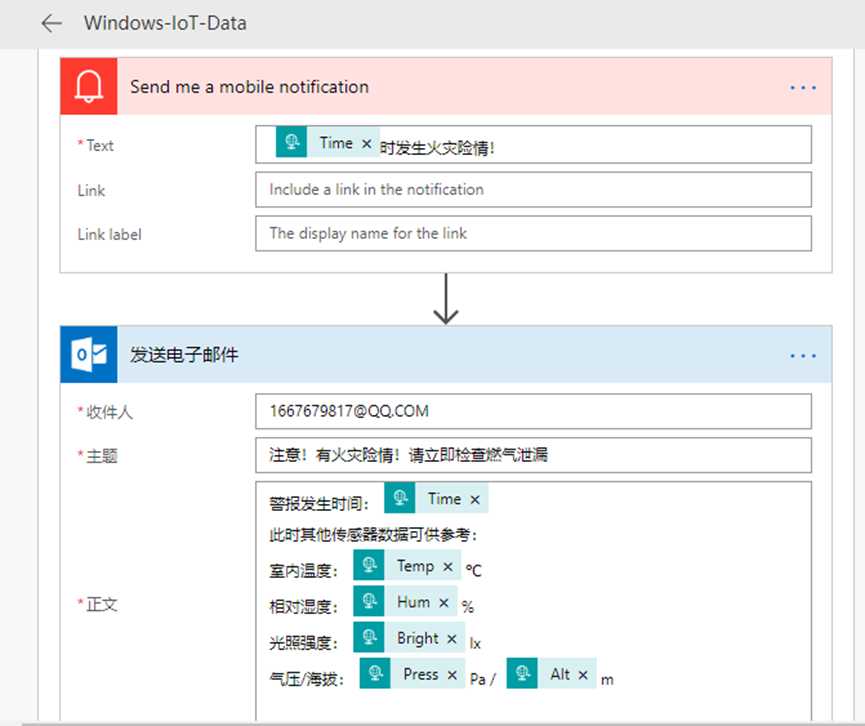This screenshot has height=726, width=865.
Task: Open the mobile notification action's ellipsis menu
Action: (x=803, y=88)
